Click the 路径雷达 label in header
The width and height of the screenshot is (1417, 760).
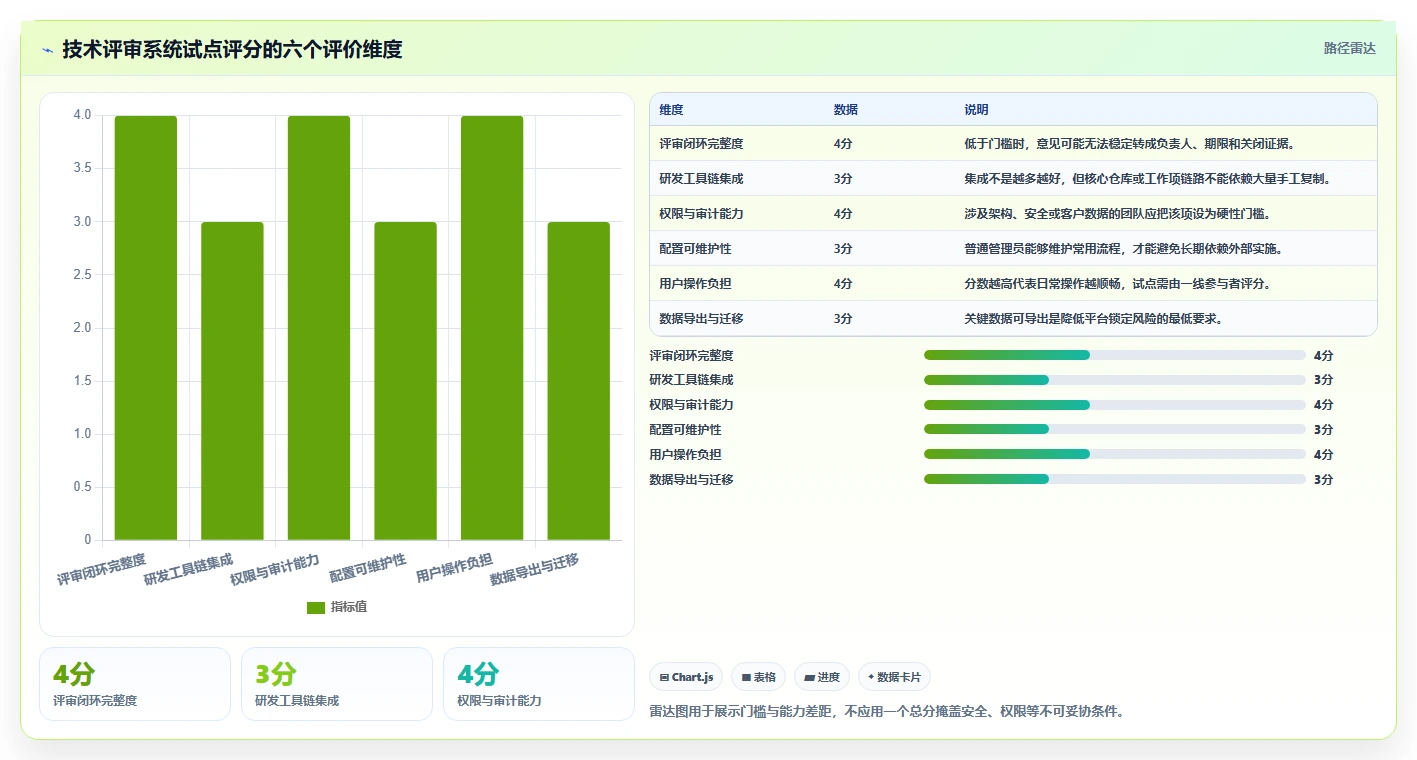[x=1350, y=48]
